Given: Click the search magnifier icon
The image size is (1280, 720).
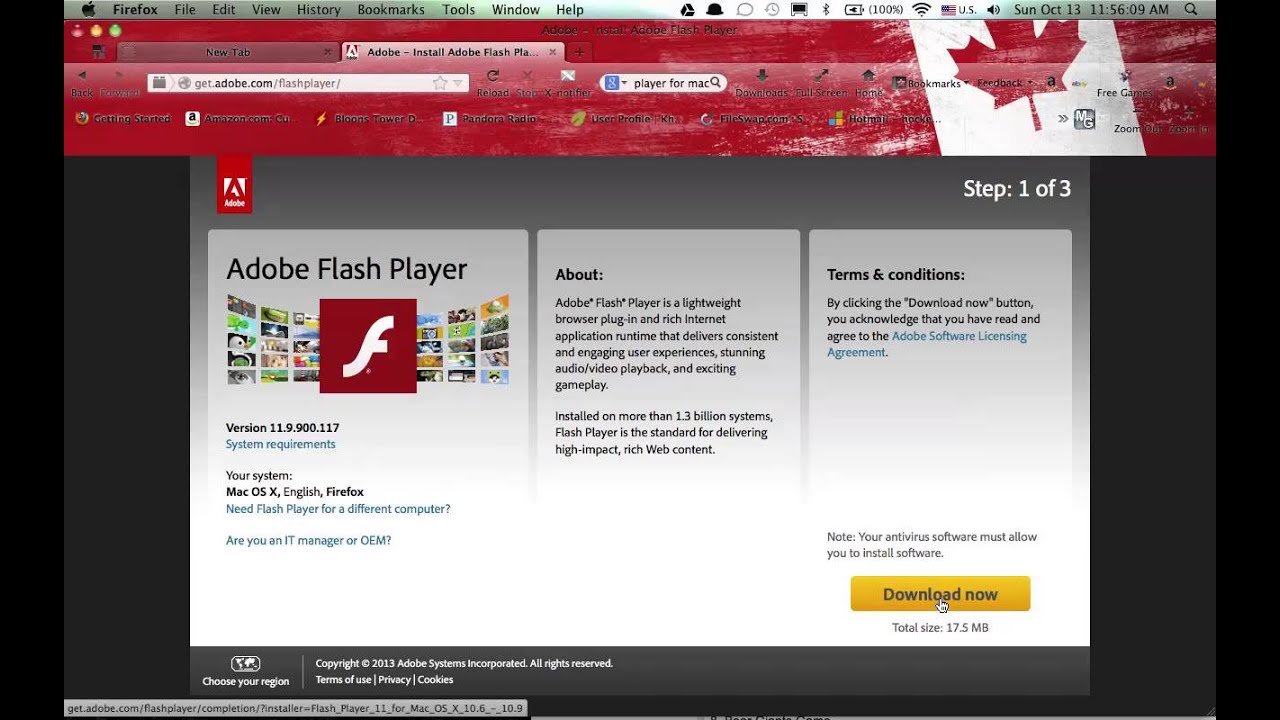Looking at the screenshot, I should [715, 83].
